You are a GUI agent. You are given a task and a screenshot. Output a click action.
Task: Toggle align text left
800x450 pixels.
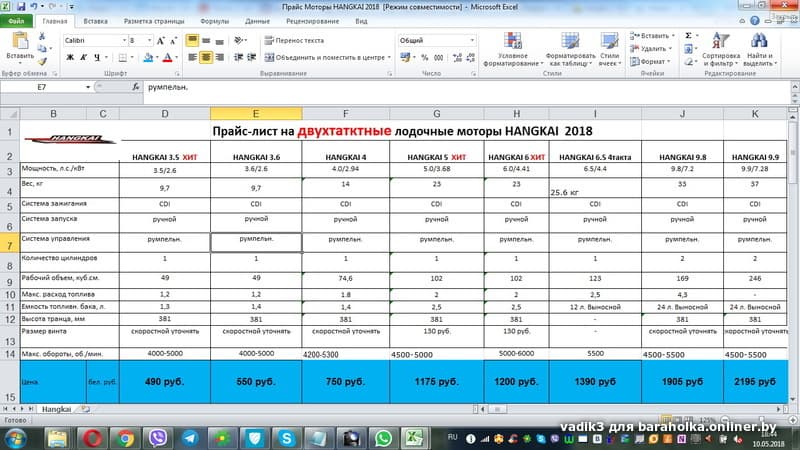pyautogui.click(x=192, y=57)
